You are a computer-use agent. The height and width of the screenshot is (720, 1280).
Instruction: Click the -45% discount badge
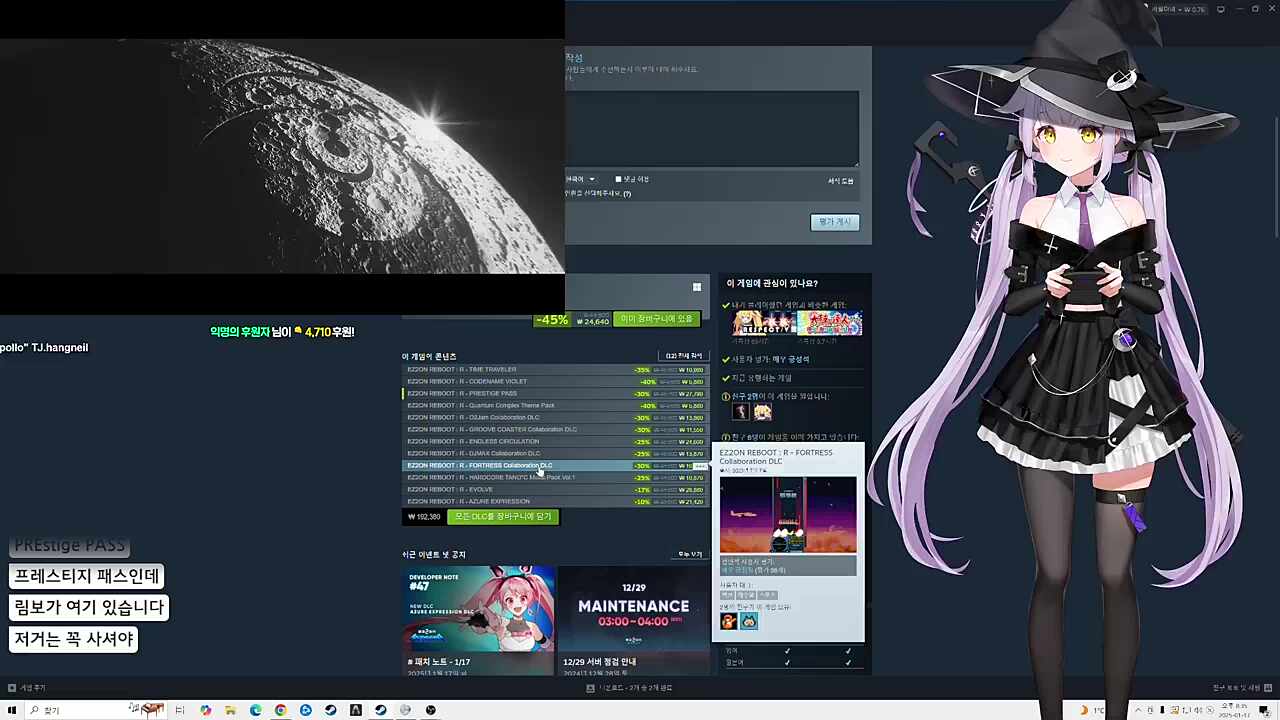point(552,320)
